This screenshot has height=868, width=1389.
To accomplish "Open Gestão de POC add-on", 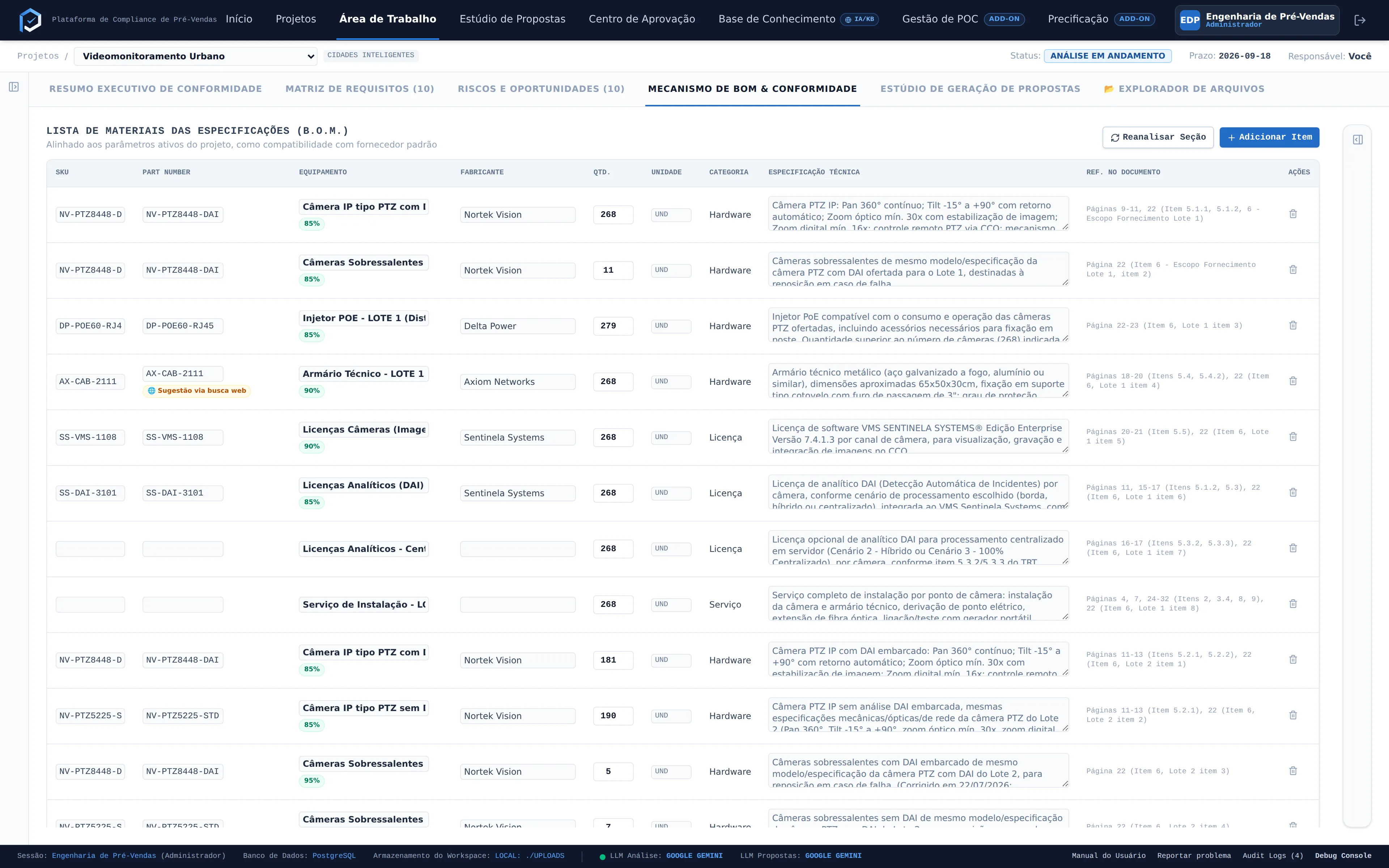I will point(940,19).
